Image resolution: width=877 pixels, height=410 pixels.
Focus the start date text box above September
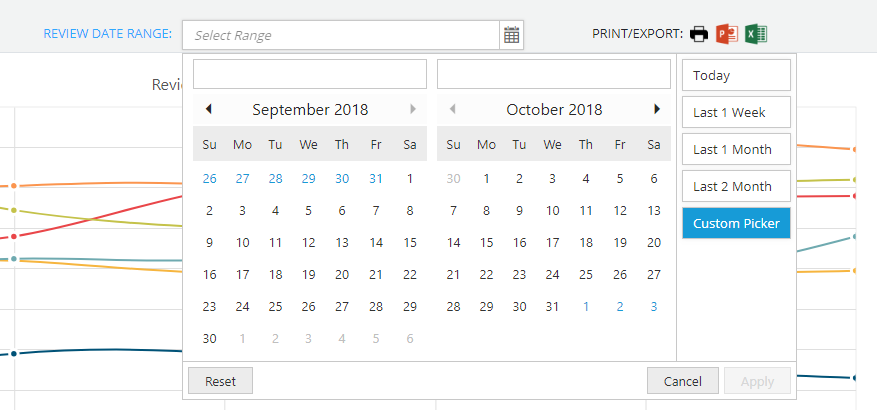point(310,74)
